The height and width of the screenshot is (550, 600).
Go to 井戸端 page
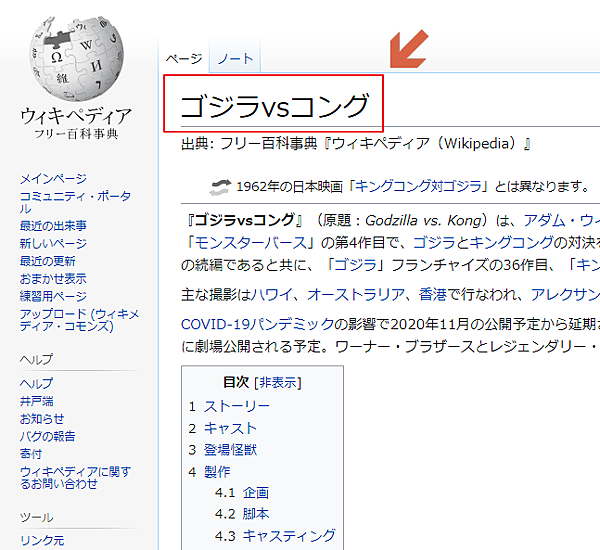click(x=37, y=401)
